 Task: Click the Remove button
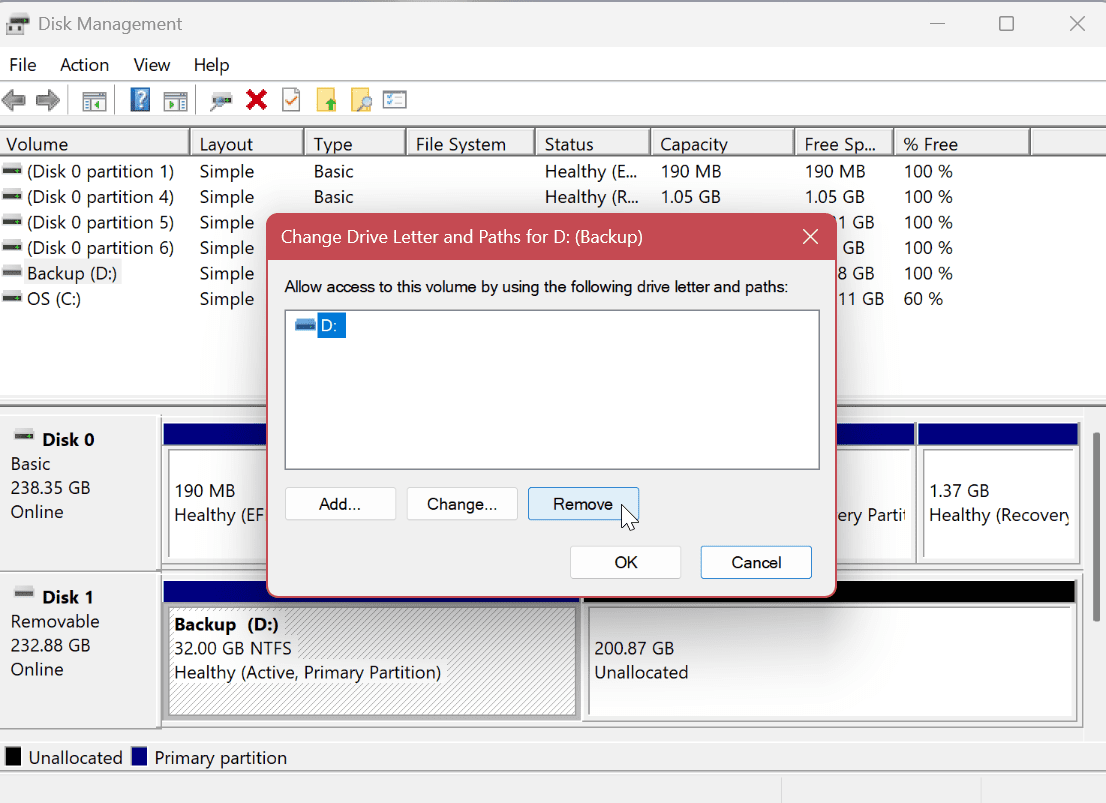click(x=583, y=503)
